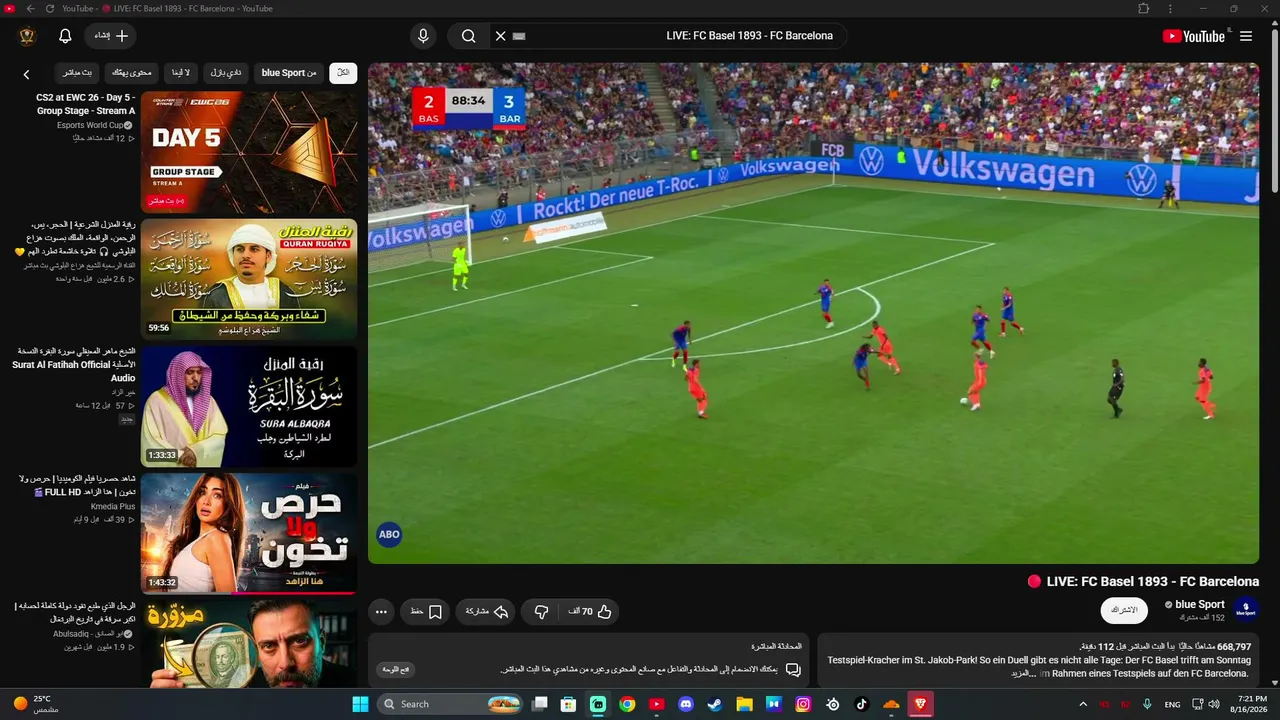Open Brave browser from the taskbar
Screen dimensions: 1280x720
pyautogui.click(x=920, y=704)
